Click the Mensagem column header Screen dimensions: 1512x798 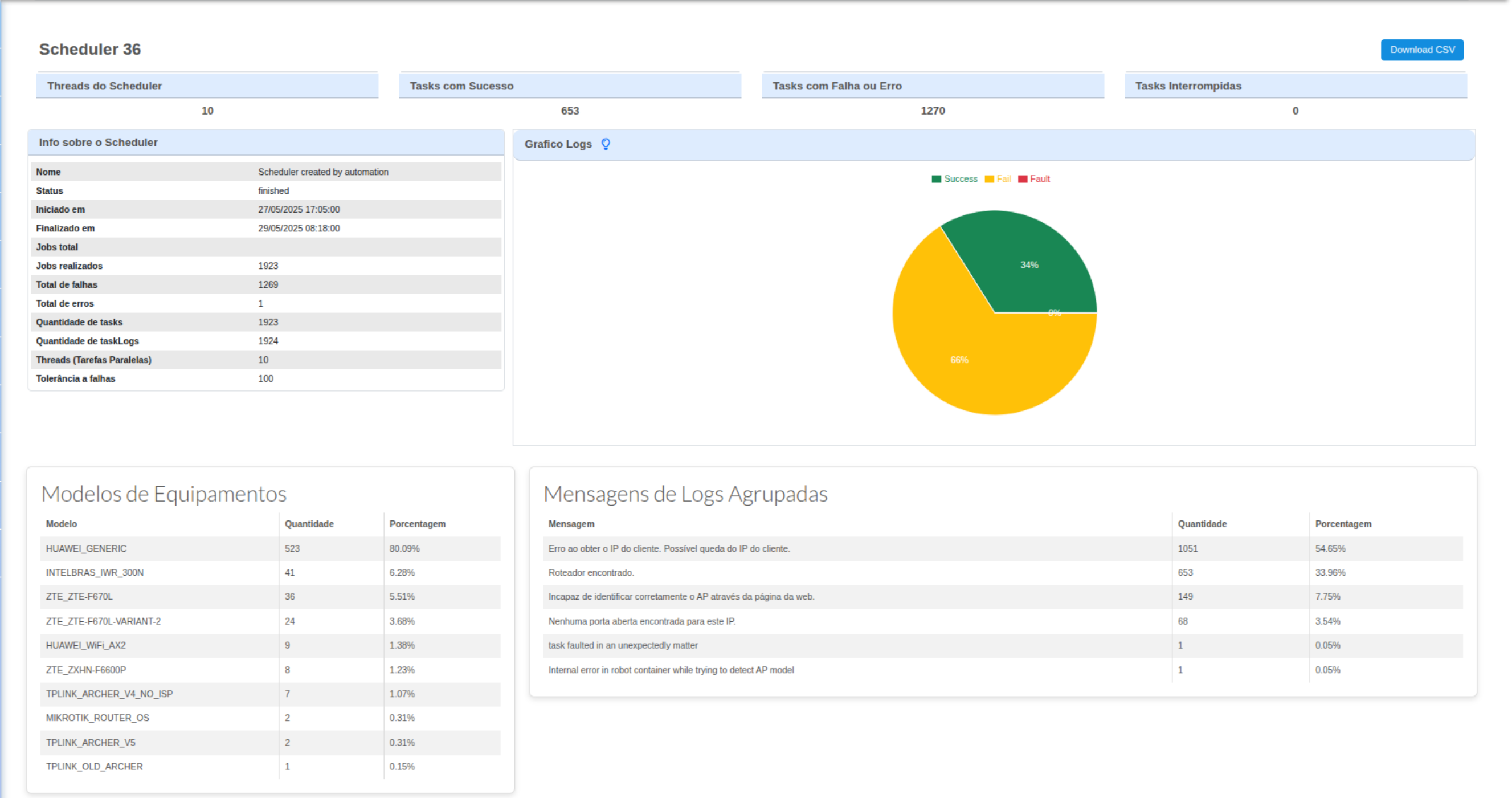click(x=571, y=524)
